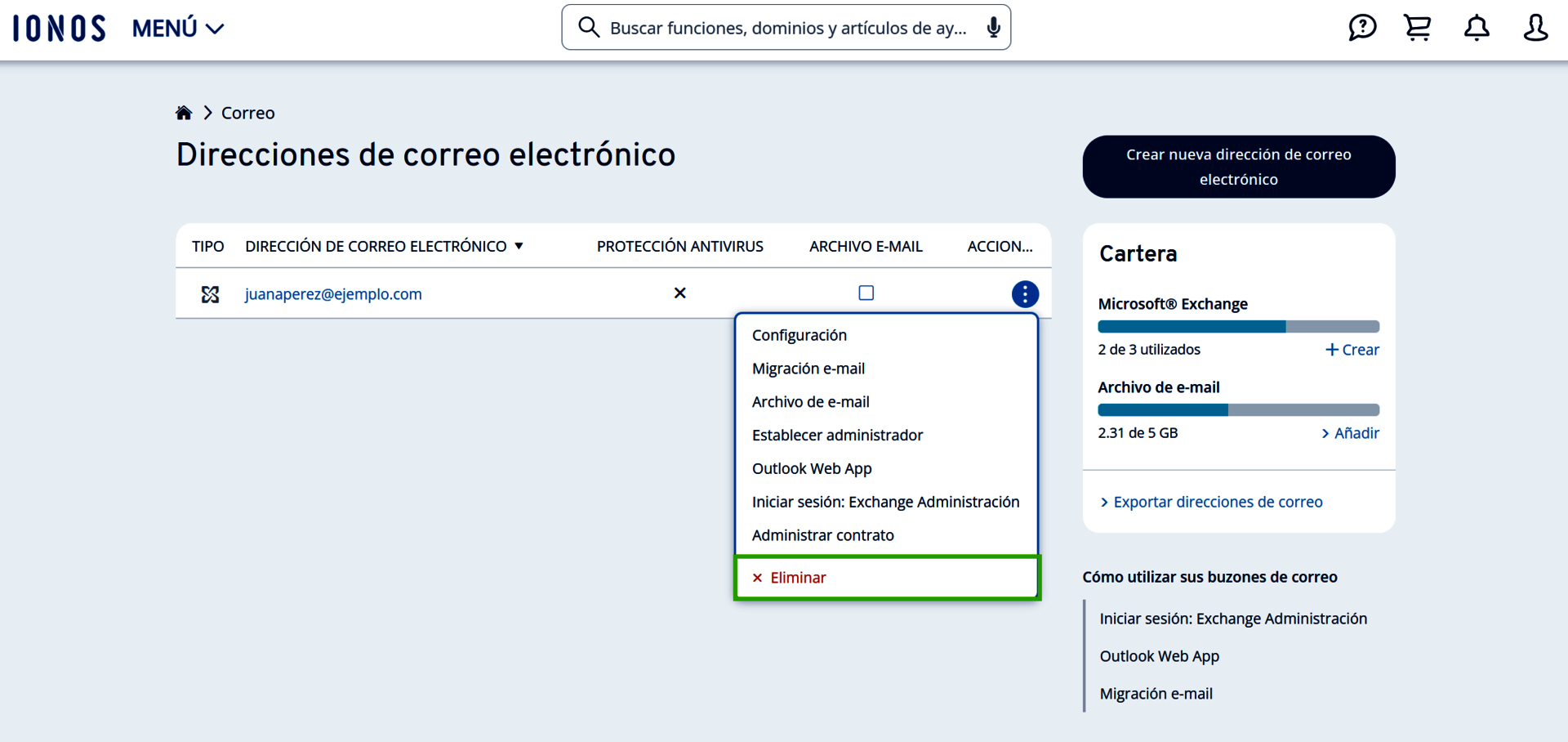
Task: Choose Establecer administrador in the menu
Action: click(x=838, y=435)
